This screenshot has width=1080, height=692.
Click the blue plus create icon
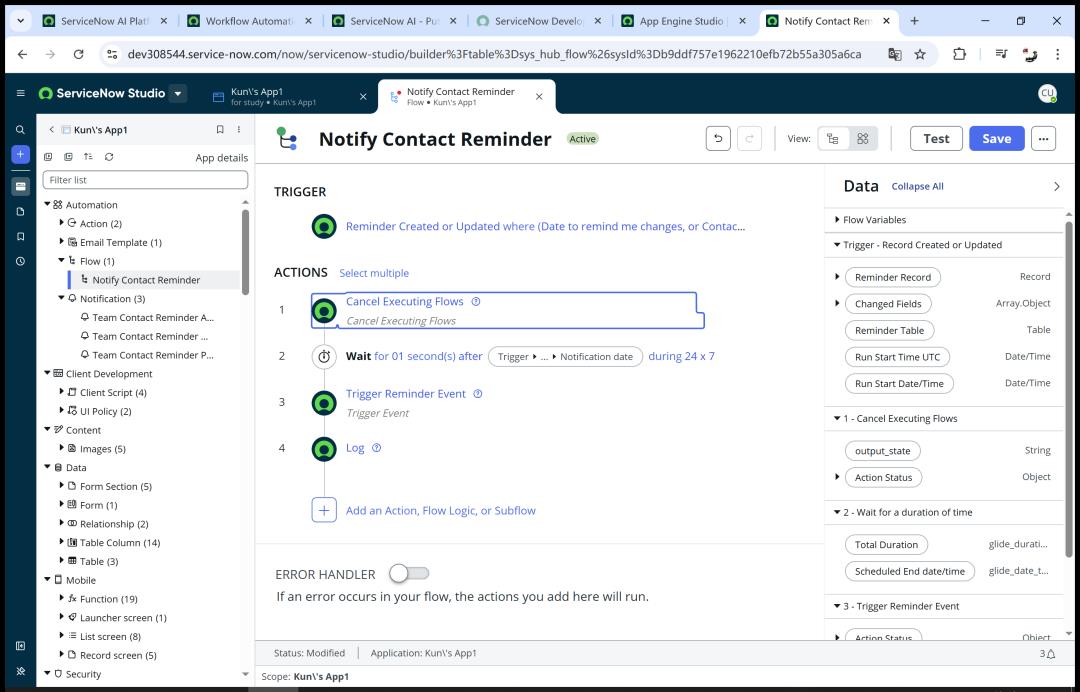tap(21, 154)
